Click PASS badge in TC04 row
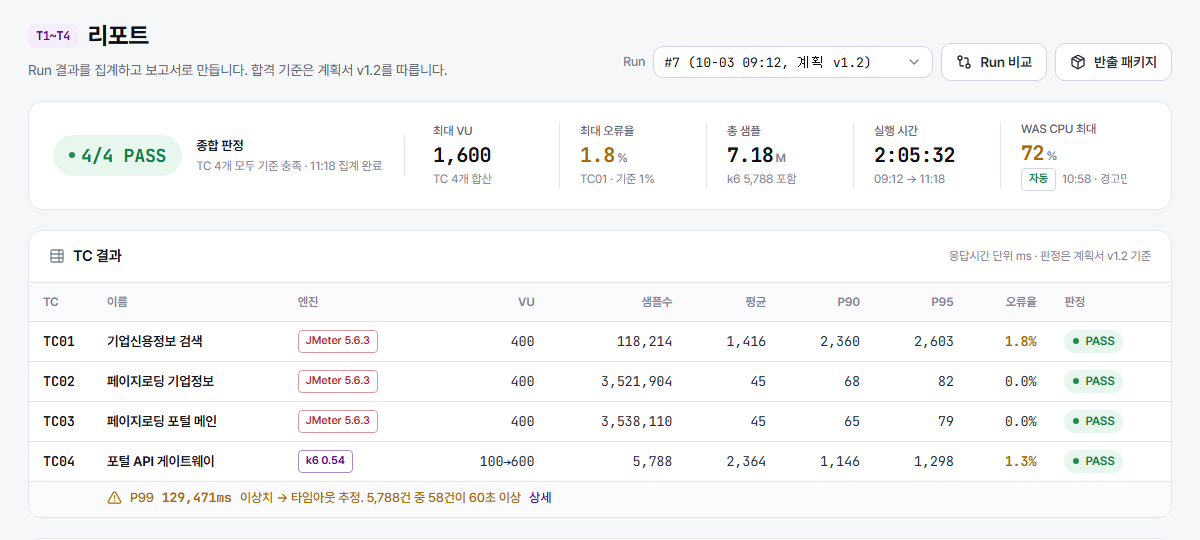This screenshot has height=540, width=1200. (1093, 461)
